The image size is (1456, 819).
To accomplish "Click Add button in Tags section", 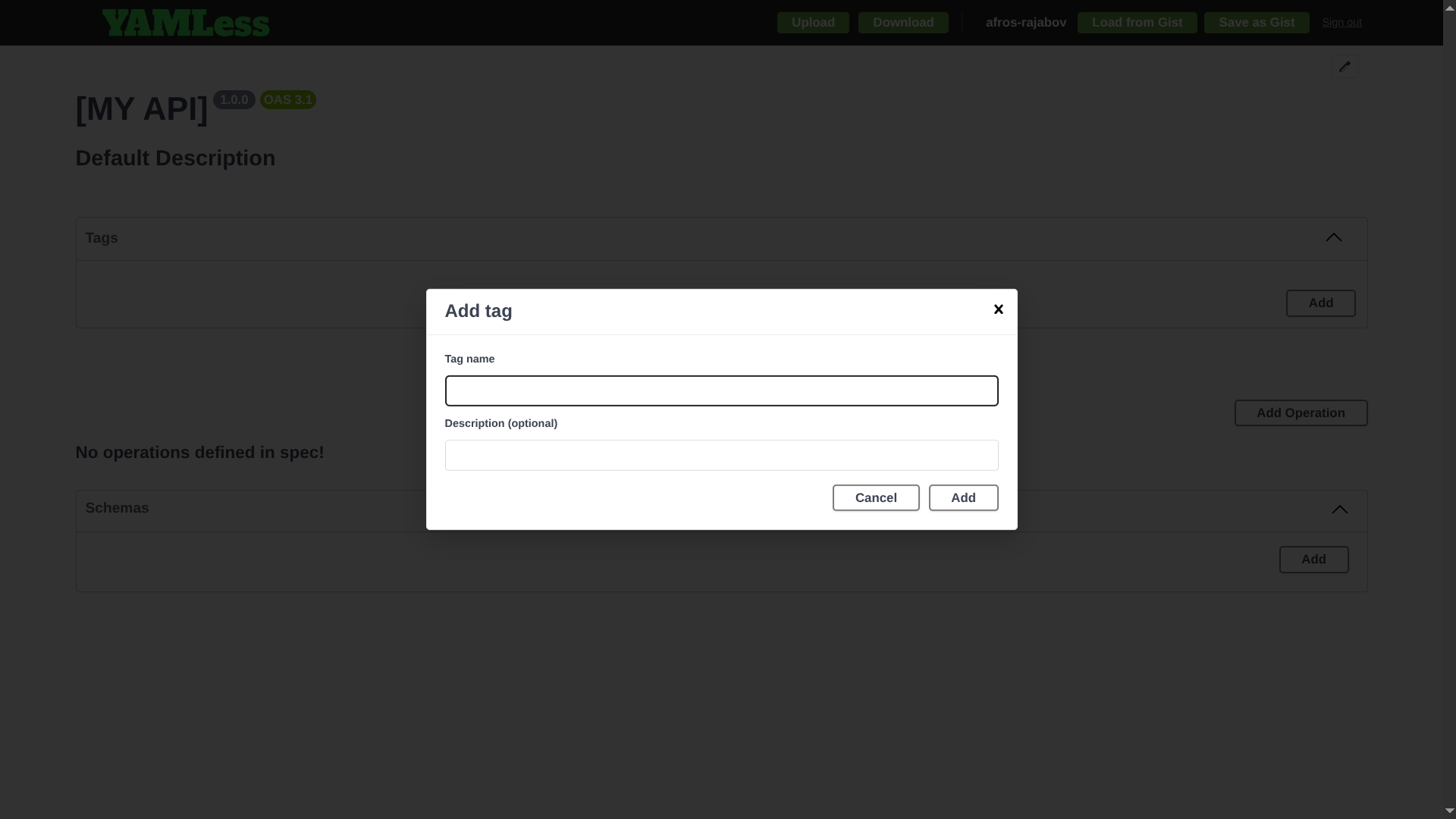I will point(1320,303).
